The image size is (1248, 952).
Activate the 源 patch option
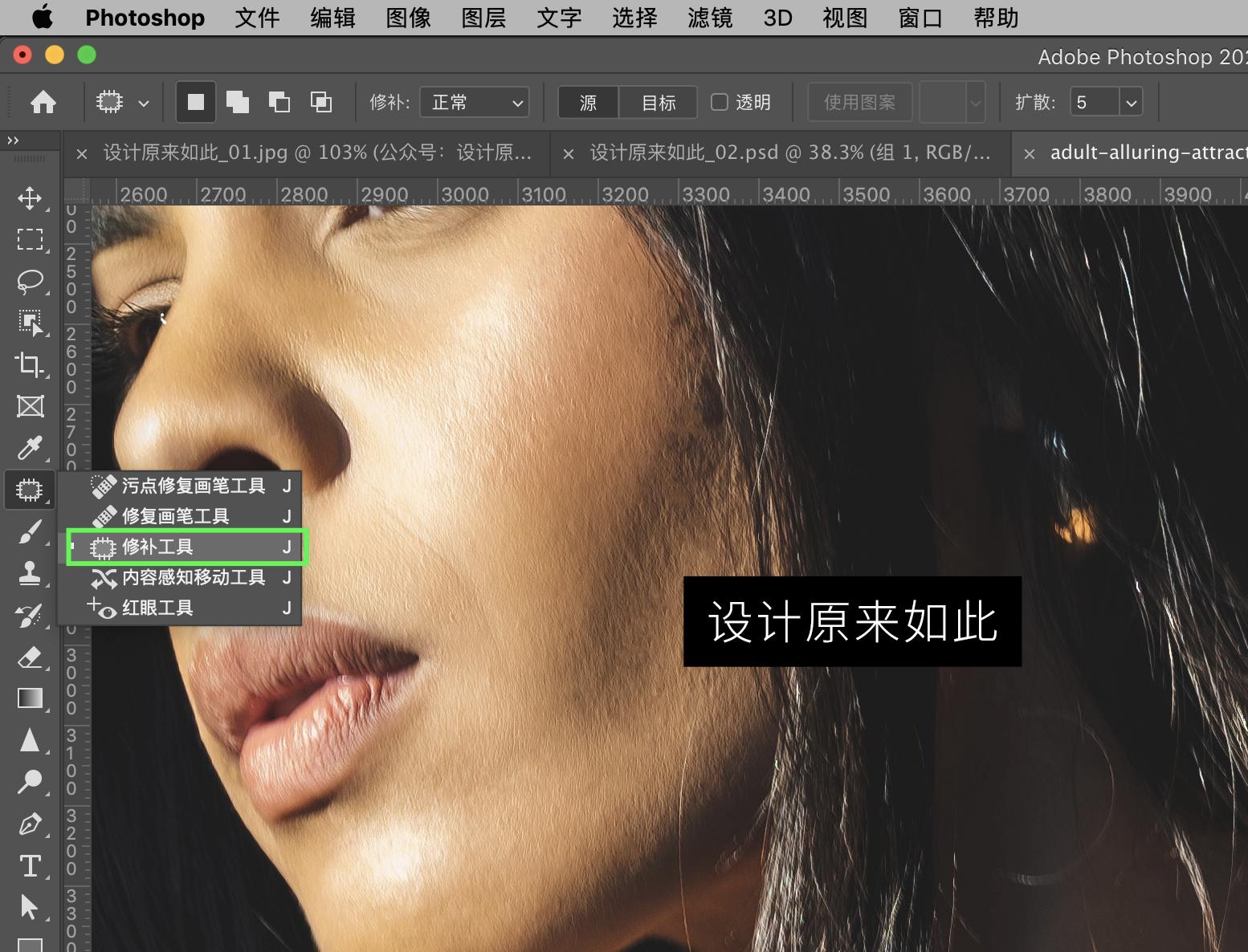click(x=587, y=102)
